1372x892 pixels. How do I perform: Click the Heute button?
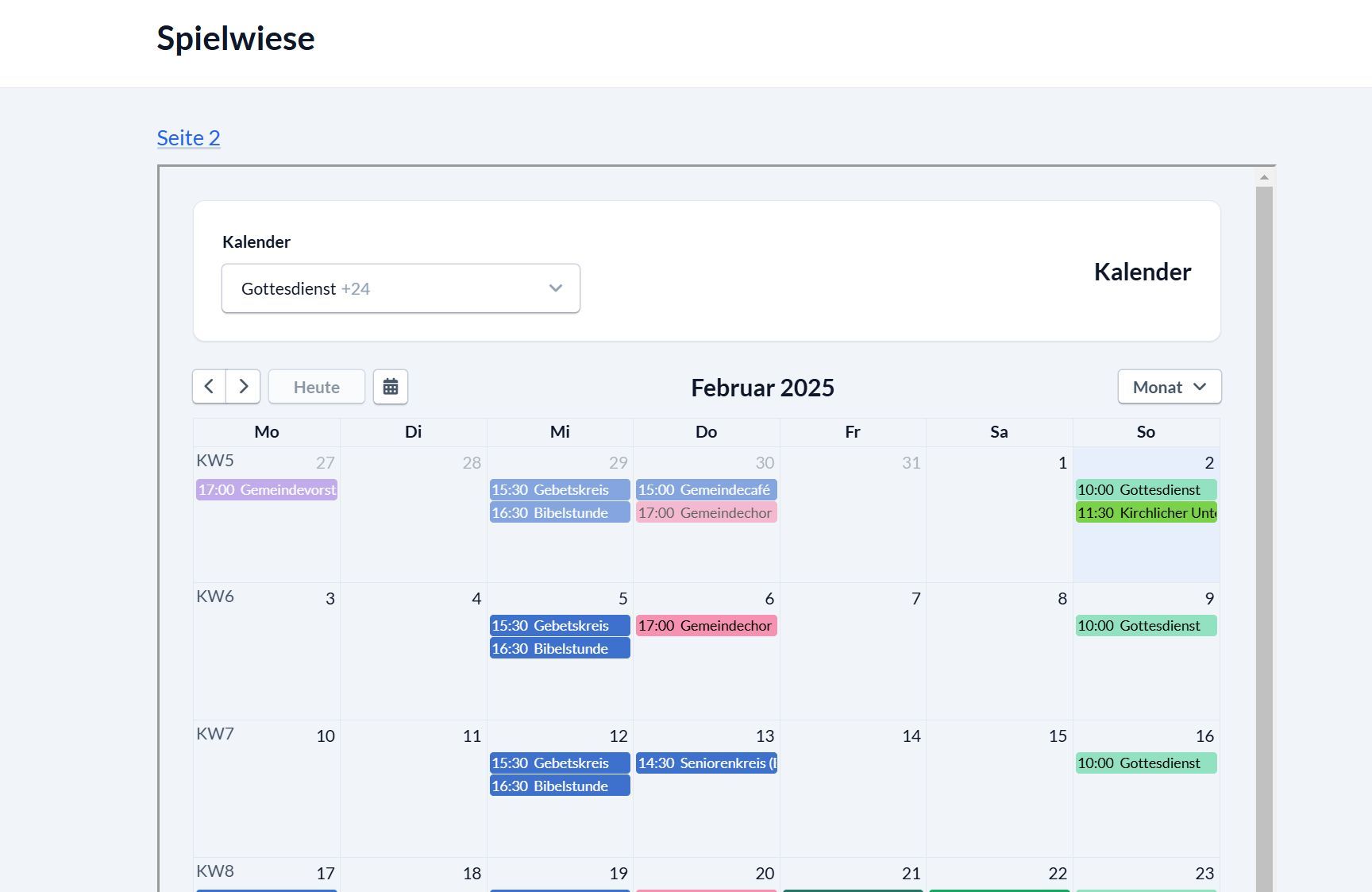tap(317, 387)
